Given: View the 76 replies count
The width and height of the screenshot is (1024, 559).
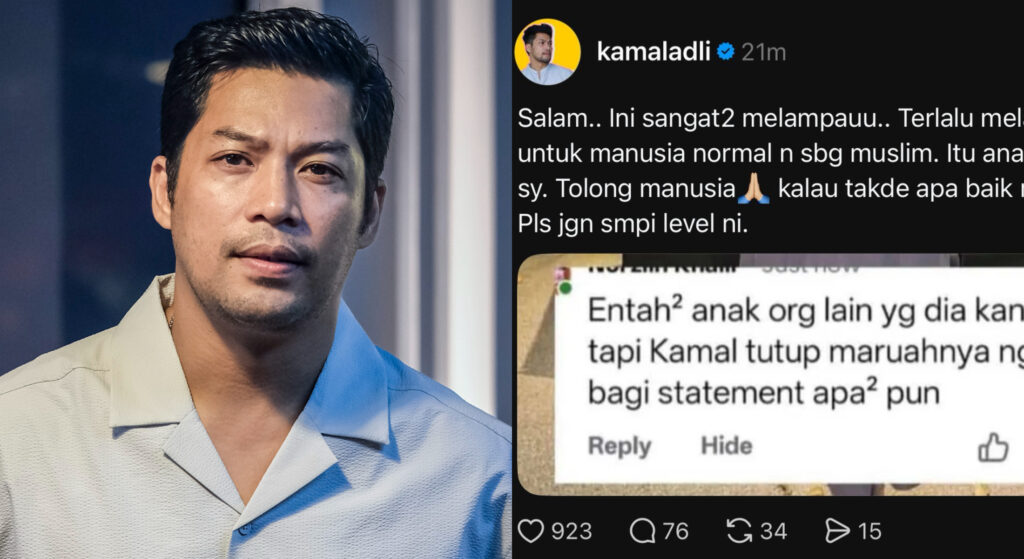Looking at the screenshot, I should click(x=675, y=532).
